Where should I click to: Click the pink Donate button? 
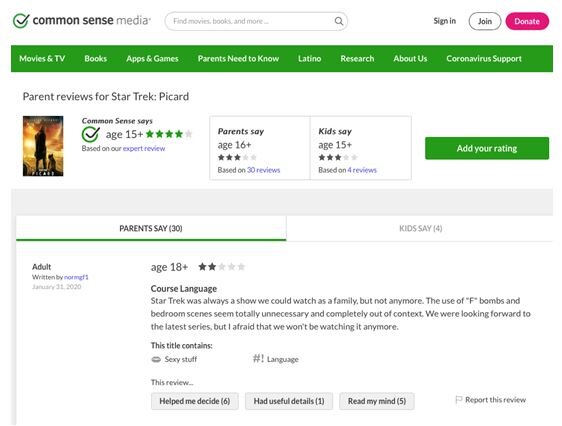tap(527, 21)
